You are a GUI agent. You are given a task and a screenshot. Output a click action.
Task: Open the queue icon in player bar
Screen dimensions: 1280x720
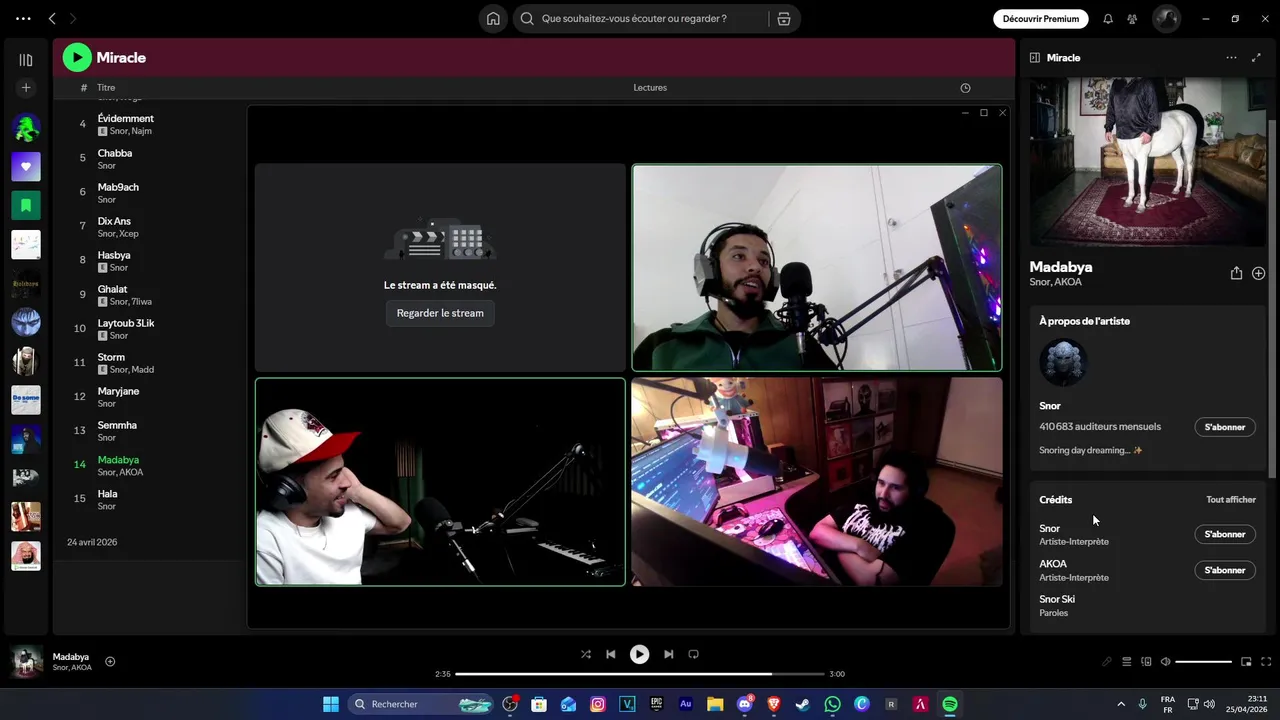tap(1126, 662)
